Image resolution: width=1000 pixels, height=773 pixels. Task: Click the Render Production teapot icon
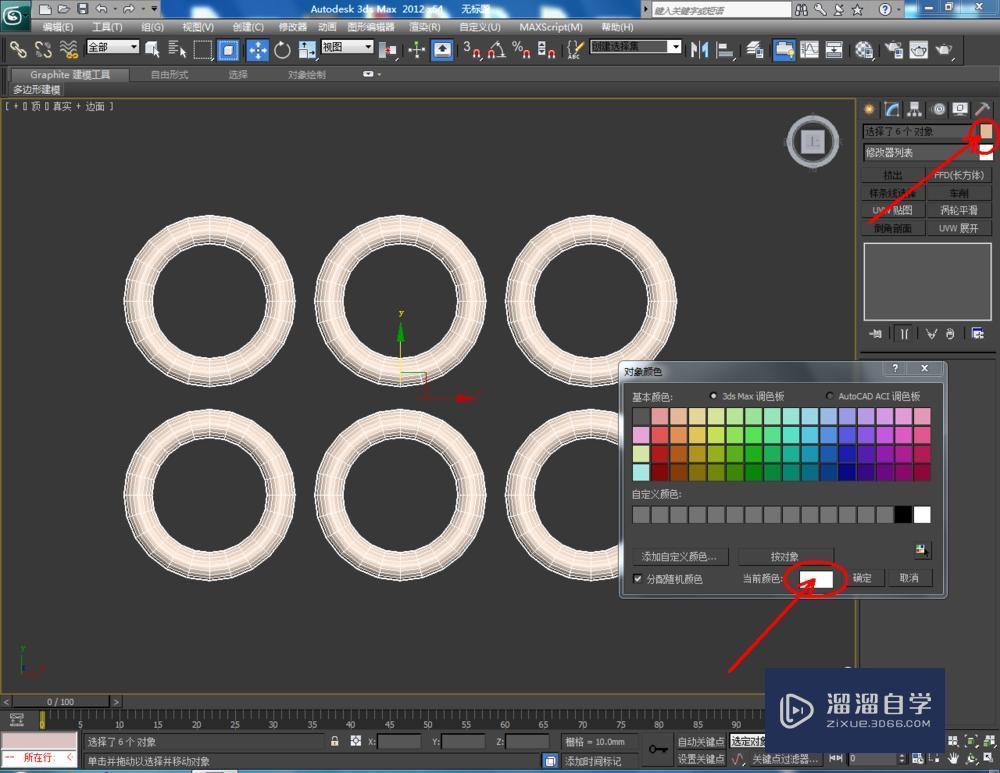[x=942, y=50]
